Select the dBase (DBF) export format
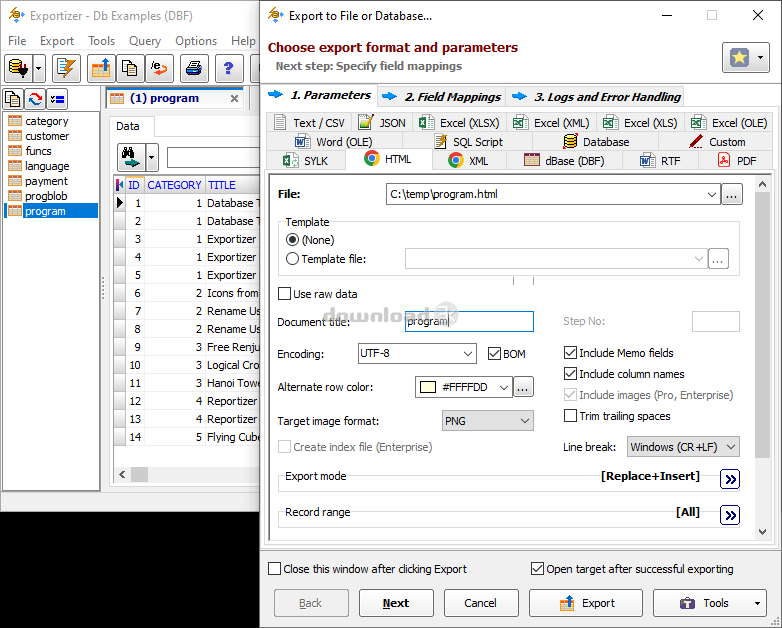The height and width of the screenshot is (628, 782). click(564, 161)
